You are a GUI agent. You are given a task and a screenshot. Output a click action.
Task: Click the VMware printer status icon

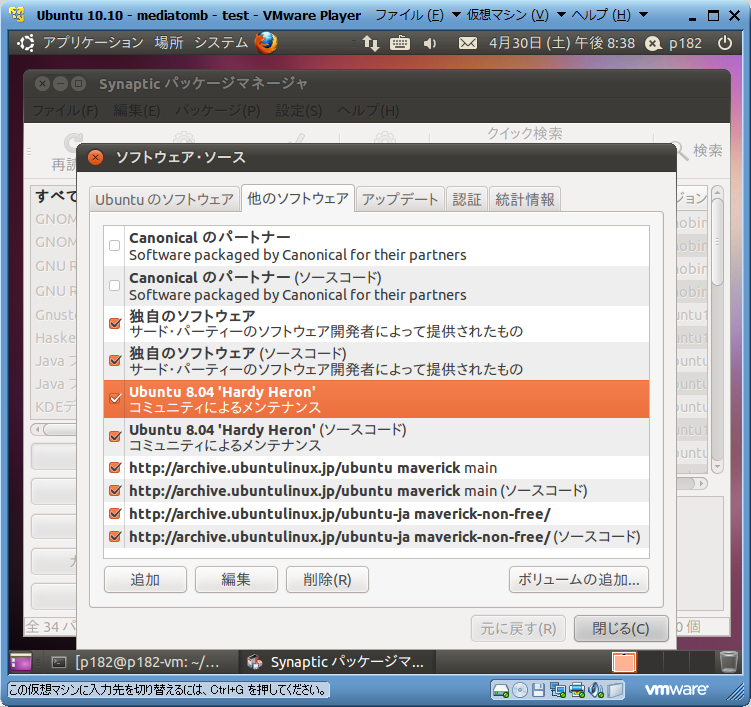click(577, 690)
